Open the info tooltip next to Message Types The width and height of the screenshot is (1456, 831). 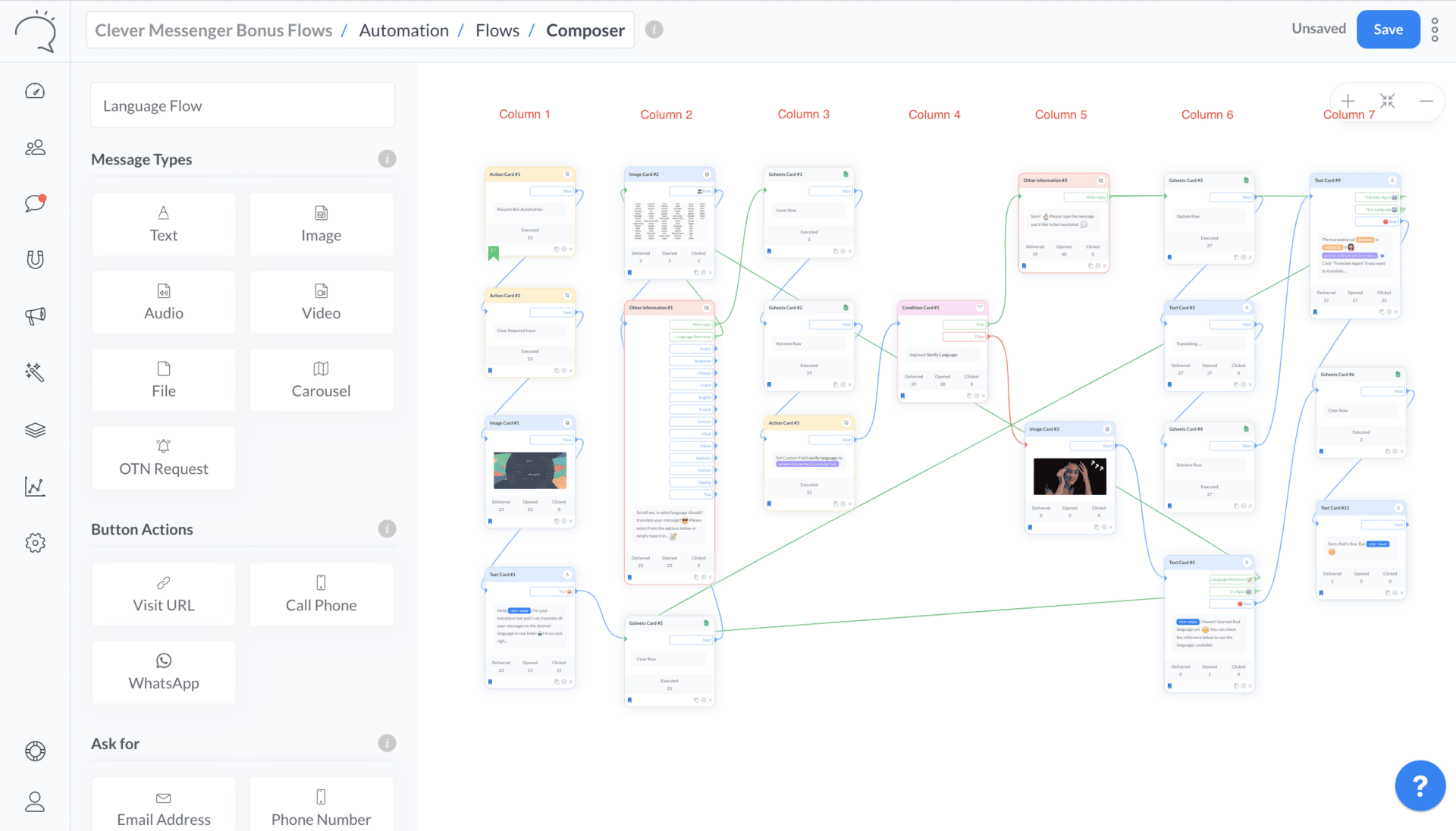[x=387, y=158]
